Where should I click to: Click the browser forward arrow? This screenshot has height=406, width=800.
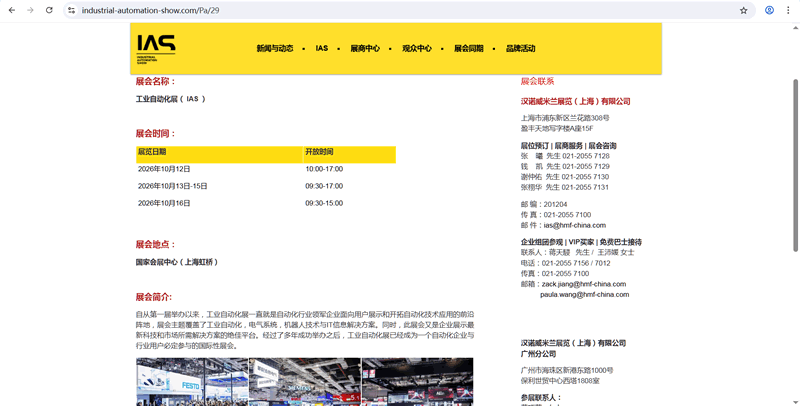(x=30, y=10)
